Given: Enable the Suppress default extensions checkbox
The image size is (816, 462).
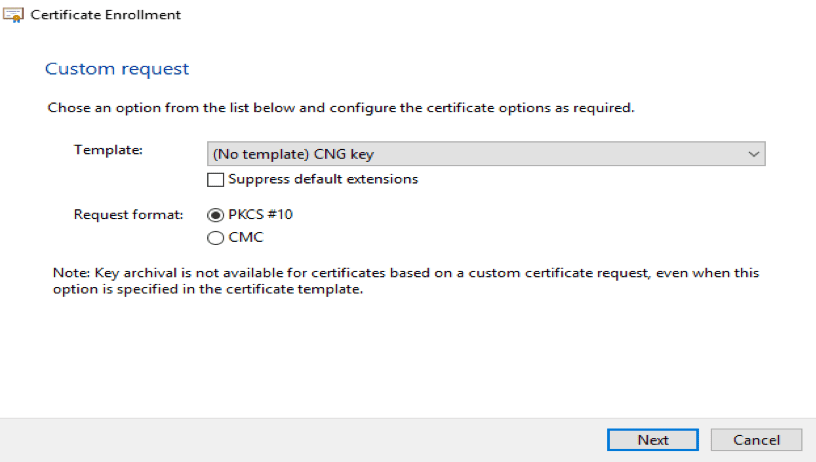Looking at the screenshot, I should pos(215,180).
